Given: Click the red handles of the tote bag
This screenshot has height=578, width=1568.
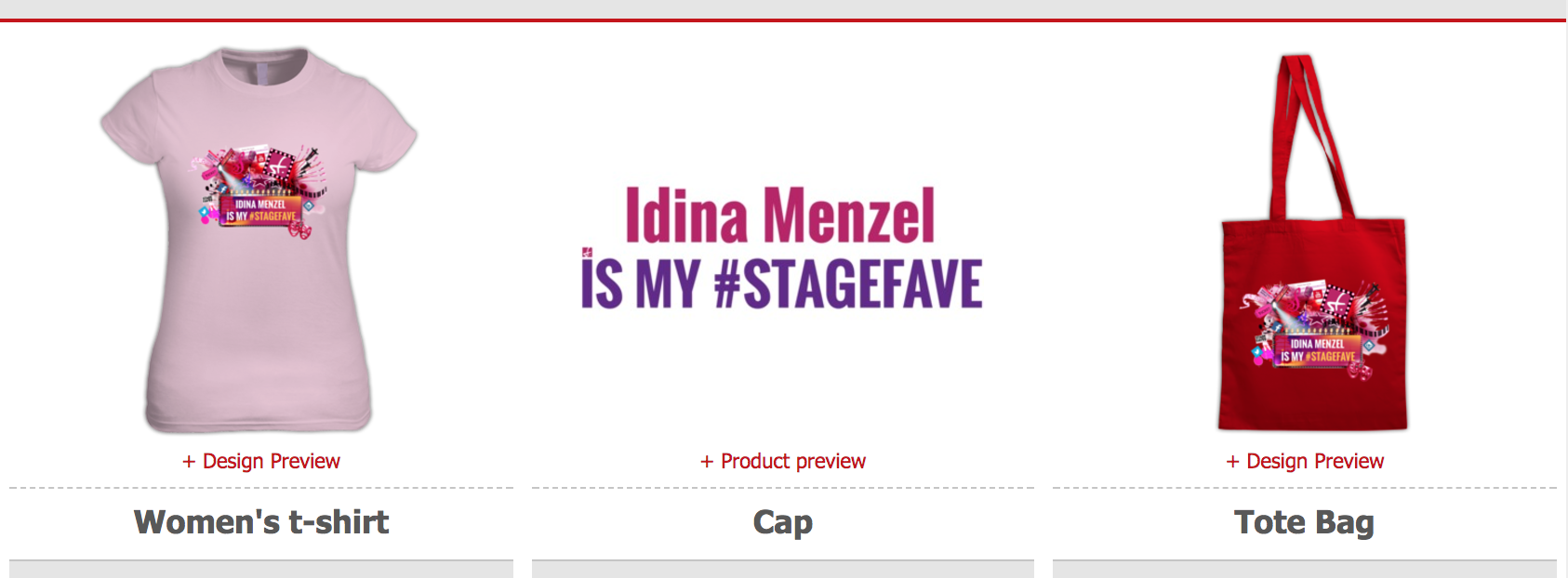Looking at the screenshot, I should click(1309, 135).
